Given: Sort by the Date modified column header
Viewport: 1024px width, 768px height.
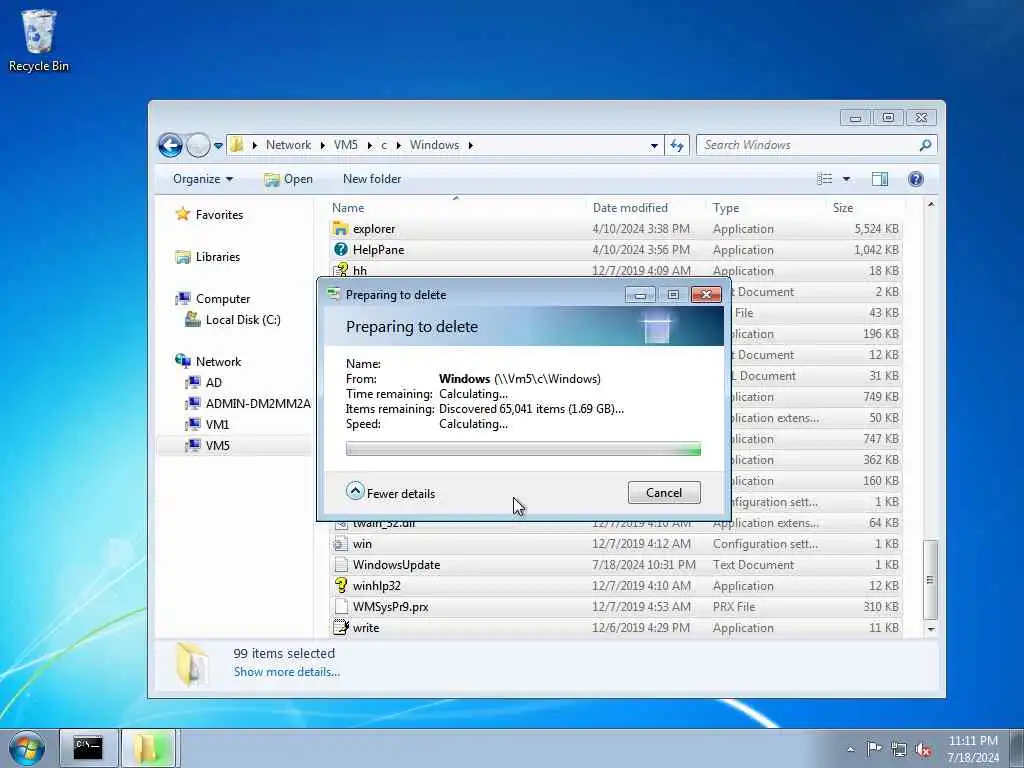Looking at the screenshot, I should (630, 208).
